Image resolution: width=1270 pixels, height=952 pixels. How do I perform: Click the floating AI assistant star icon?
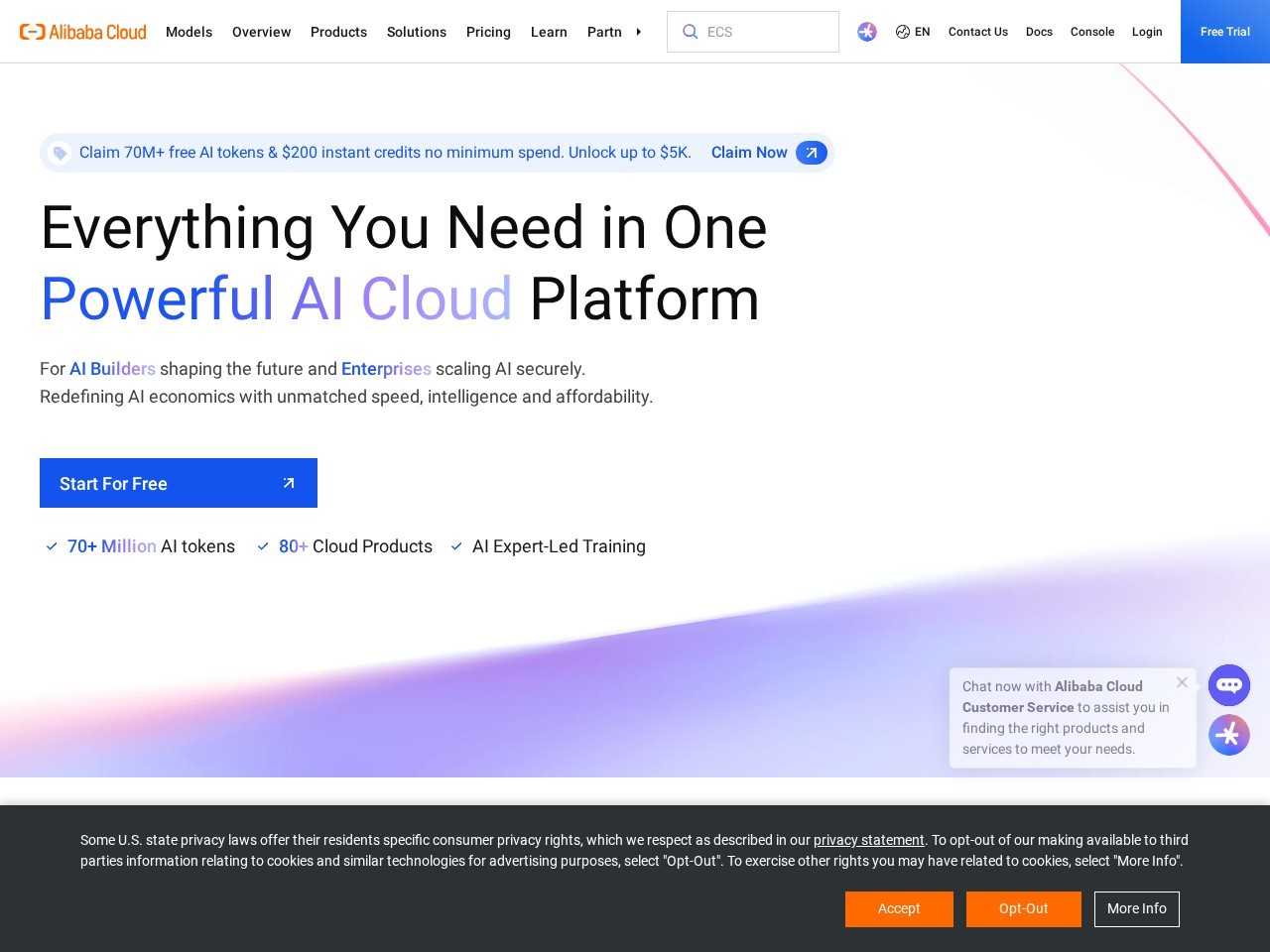(1228, 735)
